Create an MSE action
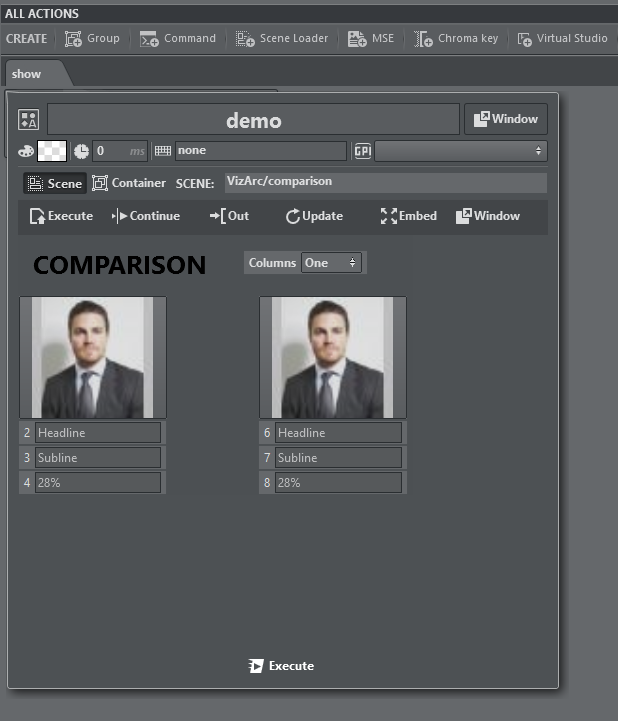Viewport: 618px width, 721px height. click(x=371, y=39)
